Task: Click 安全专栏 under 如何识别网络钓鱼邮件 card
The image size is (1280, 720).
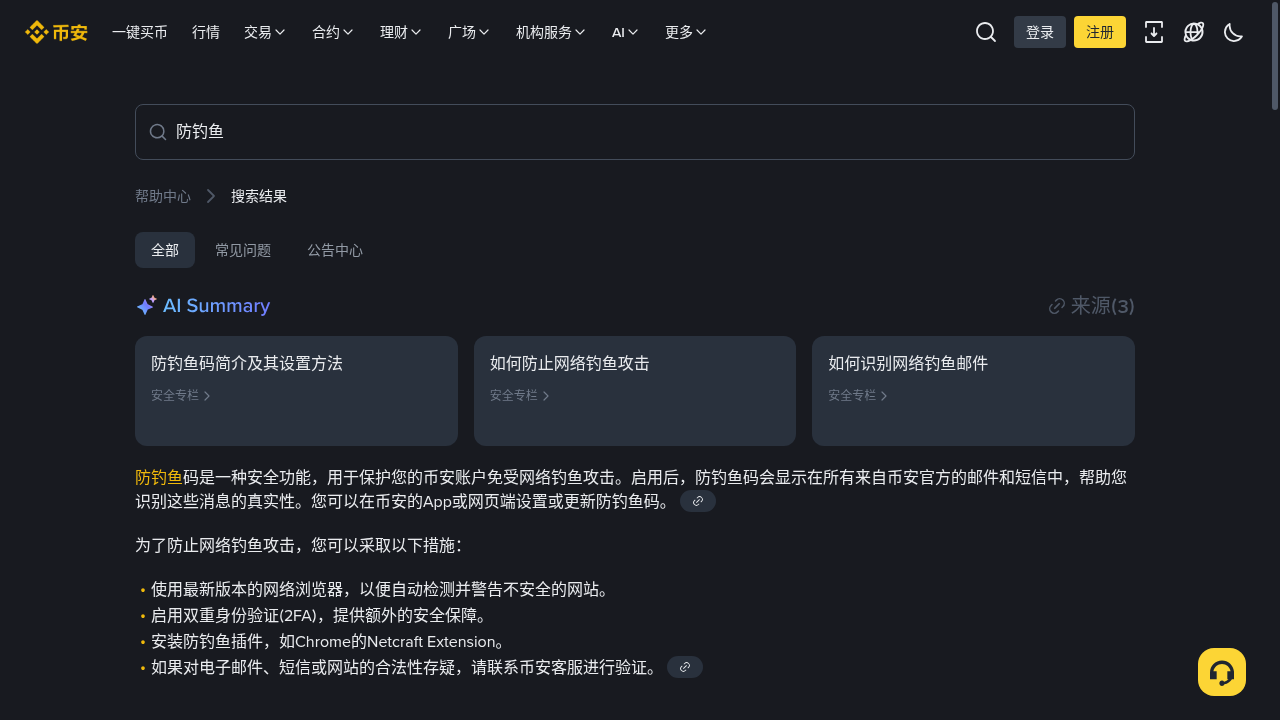Action: click(x=858, y=395)
